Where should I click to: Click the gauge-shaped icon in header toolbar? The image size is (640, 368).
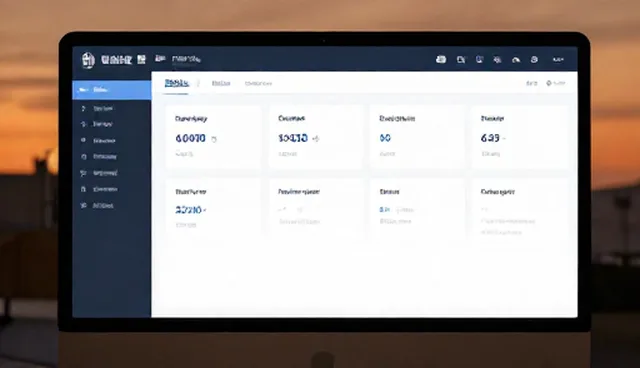pos(516,60)
